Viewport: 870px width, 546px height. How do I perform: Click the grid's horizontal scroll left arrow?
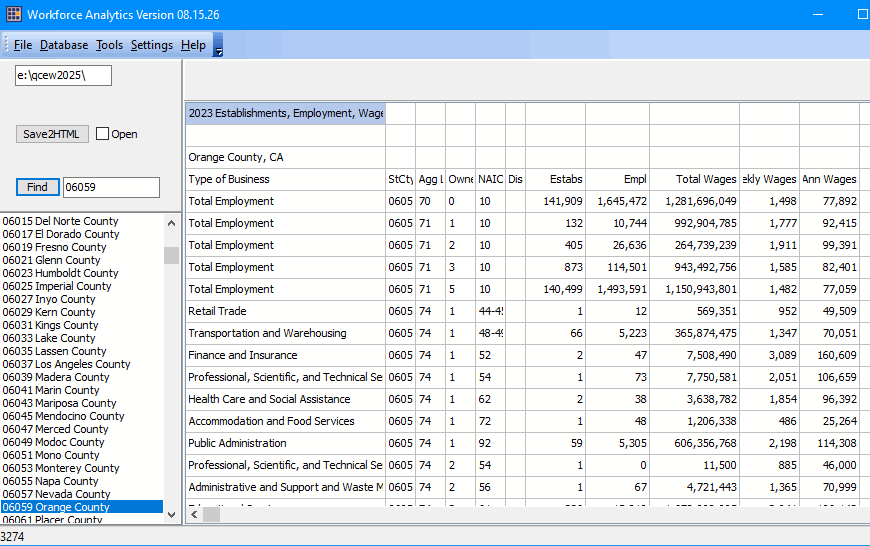195,514
